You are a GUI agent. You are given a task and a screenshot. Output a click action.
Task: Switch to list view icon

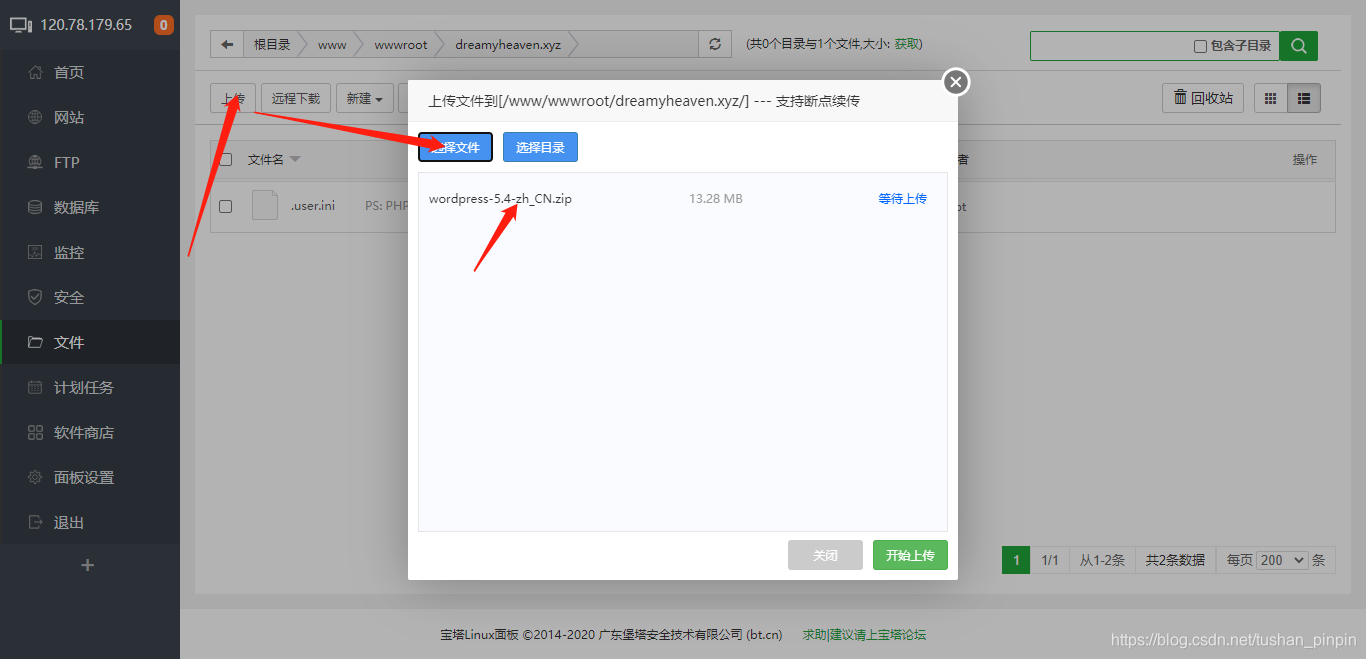click(x=1304, y=98)
